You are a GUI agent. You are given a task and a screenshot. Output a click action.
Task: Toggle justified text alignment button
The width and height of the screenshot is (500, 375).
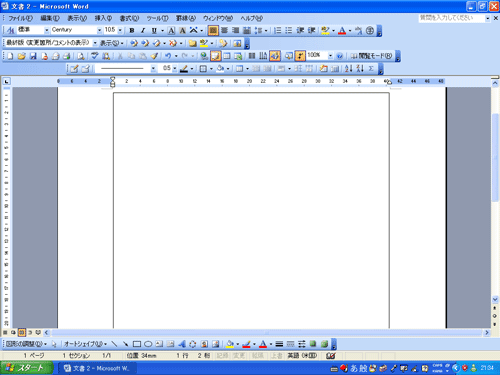[213, 31]
